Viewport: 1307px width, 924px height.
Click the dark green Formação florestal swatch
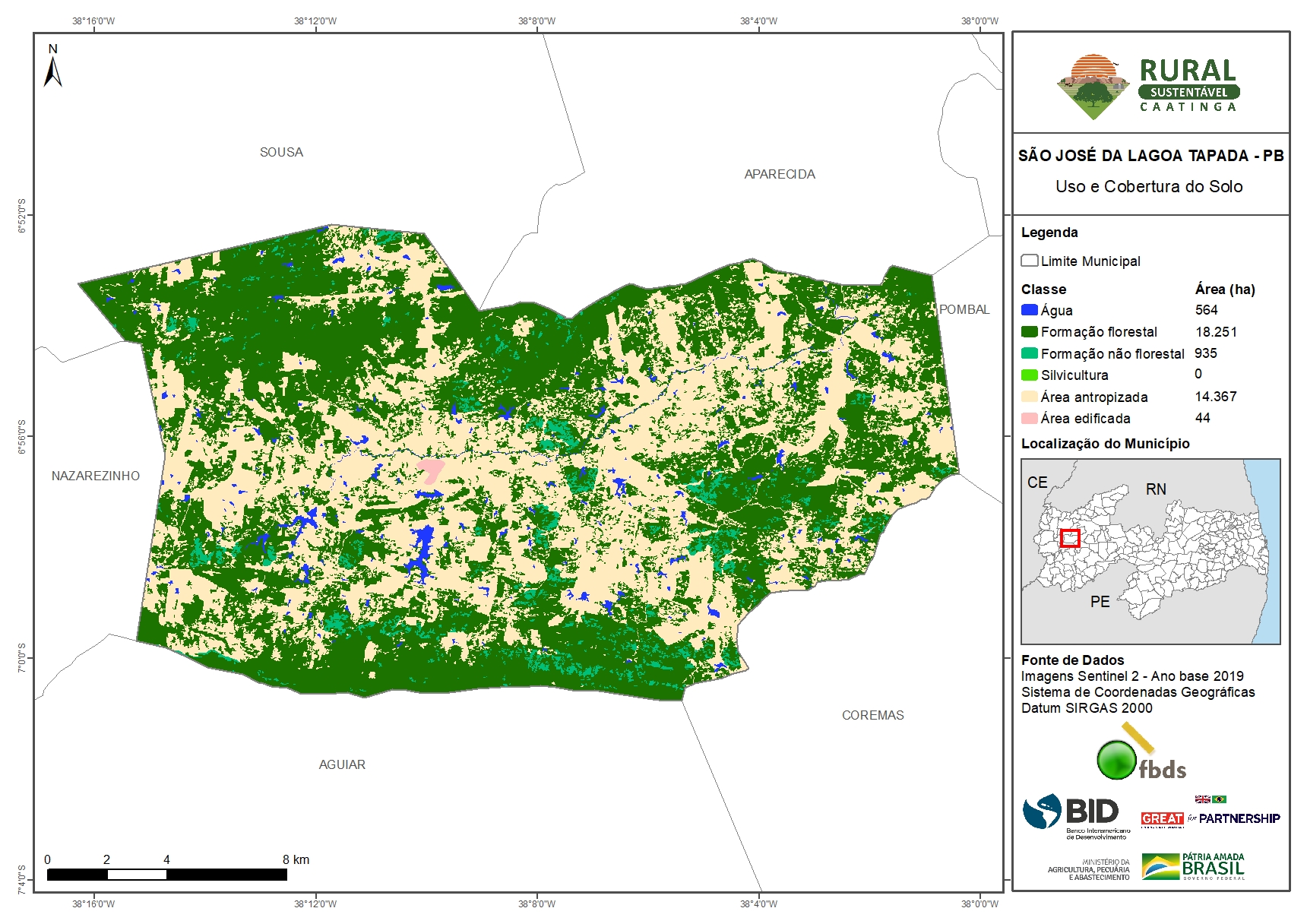[x=1030, y=331]
